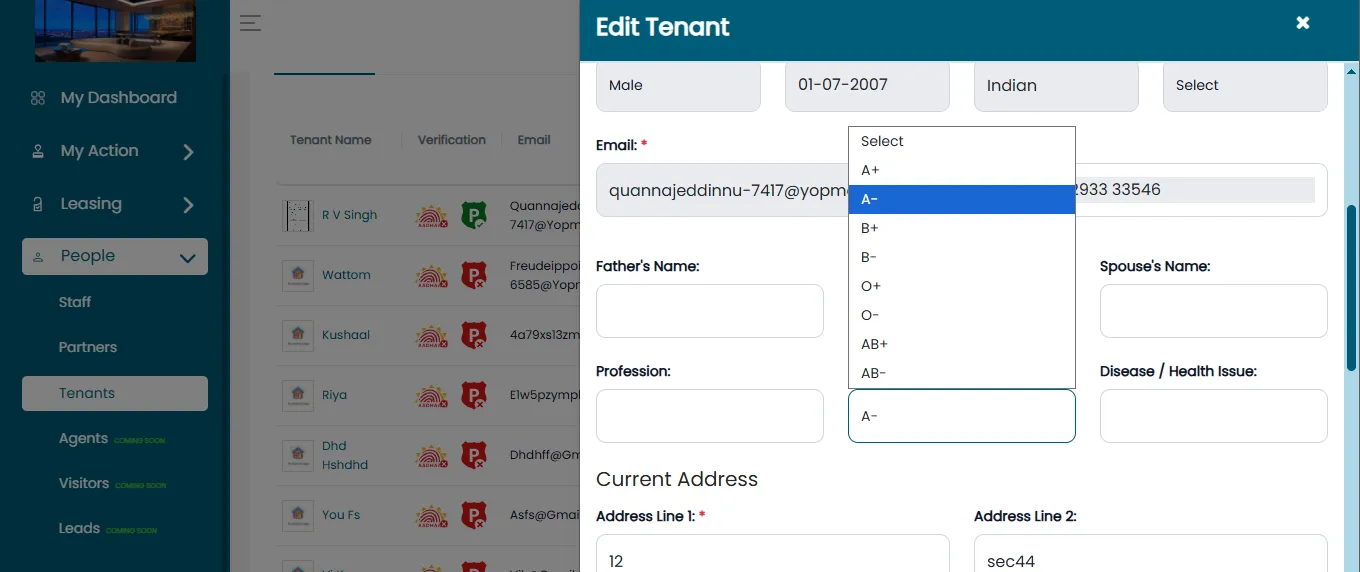Open the Partners submenu item
The image size is (1360, 572).
point(88,347)
